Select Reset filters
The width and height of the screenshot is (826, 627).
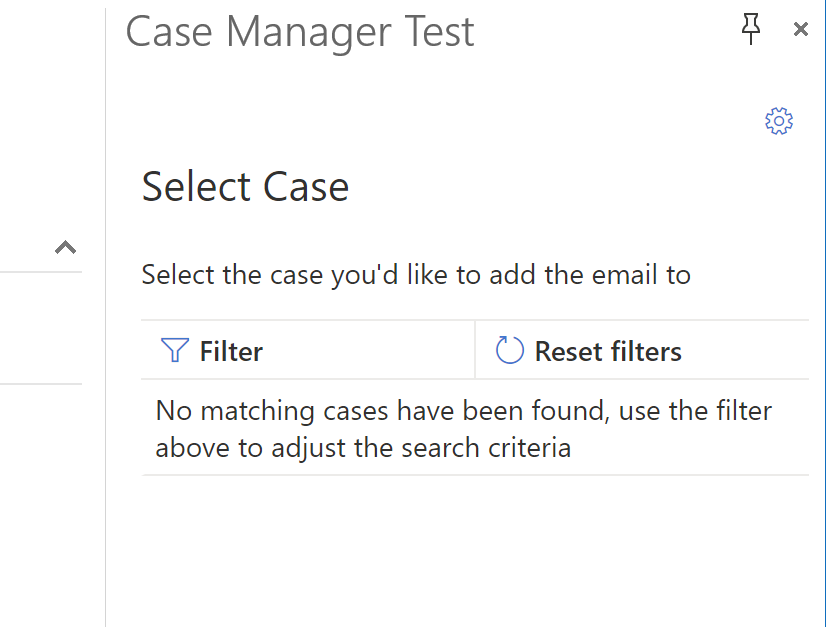click(x=642, y=350)
